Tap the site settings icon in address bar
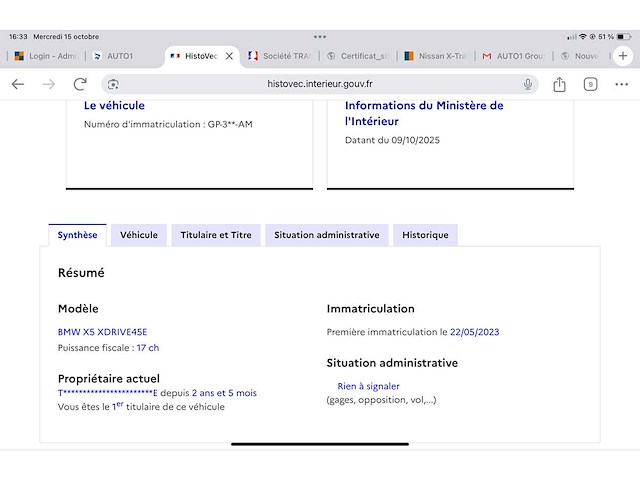The image size is (640, 480). [x=113, y=84]
